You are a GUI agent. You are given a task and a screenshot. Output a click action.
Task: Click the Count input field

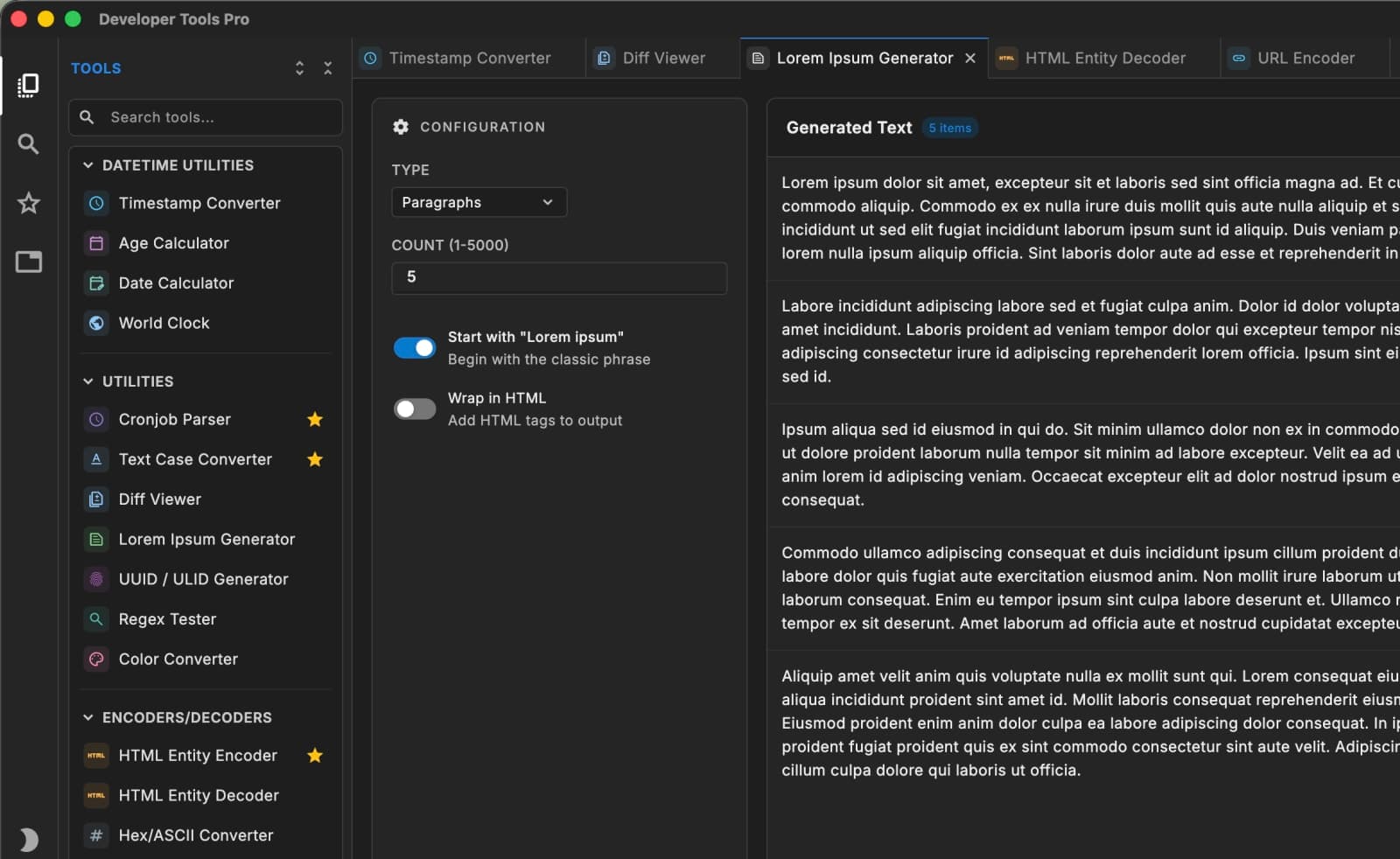click(x=559, y=277)
